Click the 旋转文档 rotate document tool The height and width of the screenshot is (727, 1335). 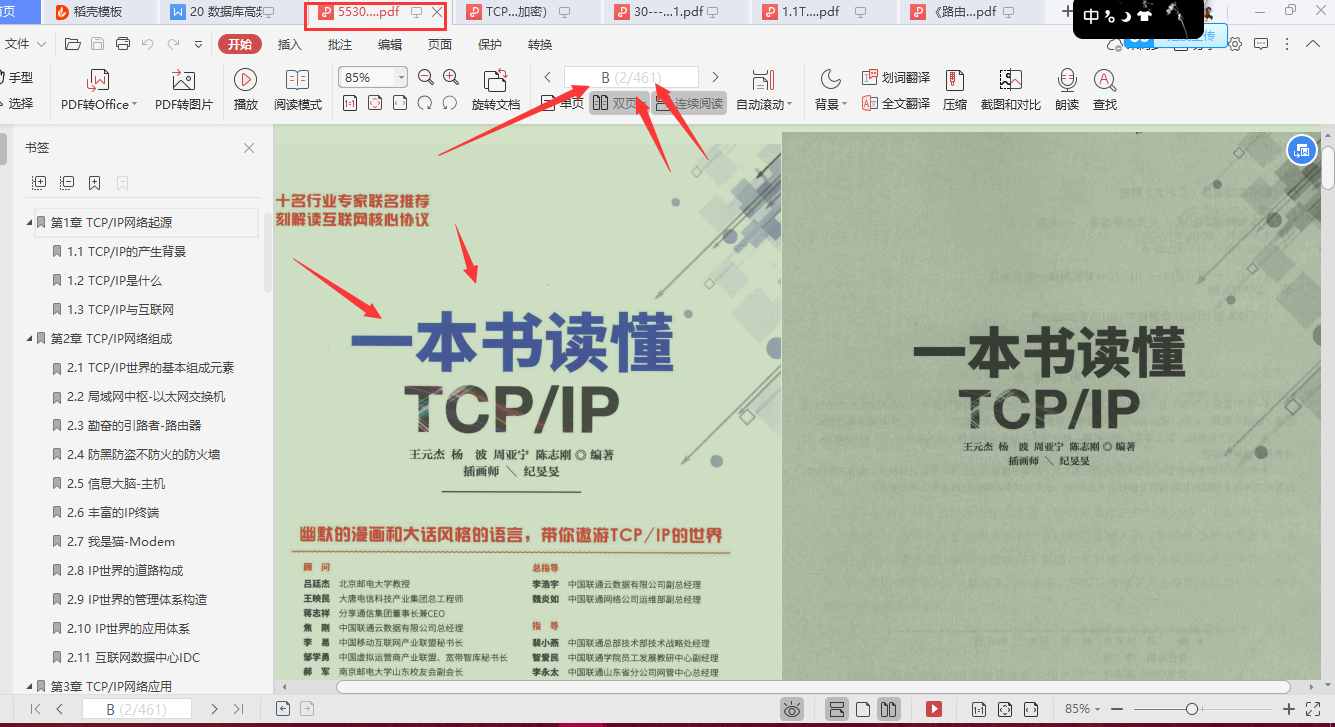click(496, 89)
